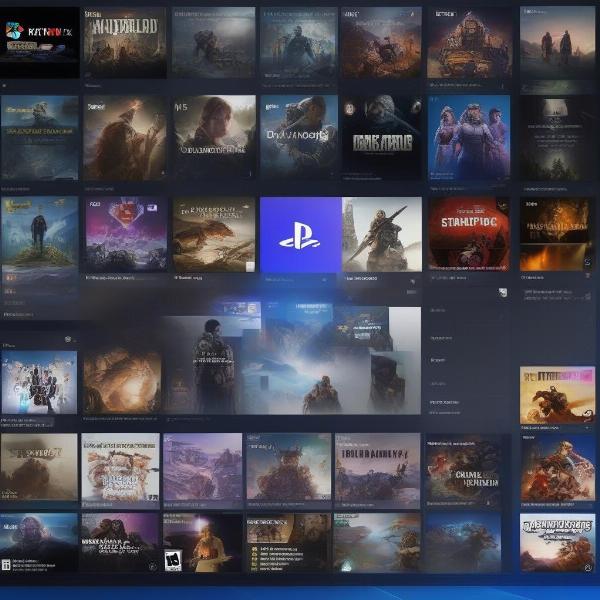The height and width of the screenshot is (600, 600).
Task: Click the round emblem on the dark grey-title tile
Action: point(349,109)
